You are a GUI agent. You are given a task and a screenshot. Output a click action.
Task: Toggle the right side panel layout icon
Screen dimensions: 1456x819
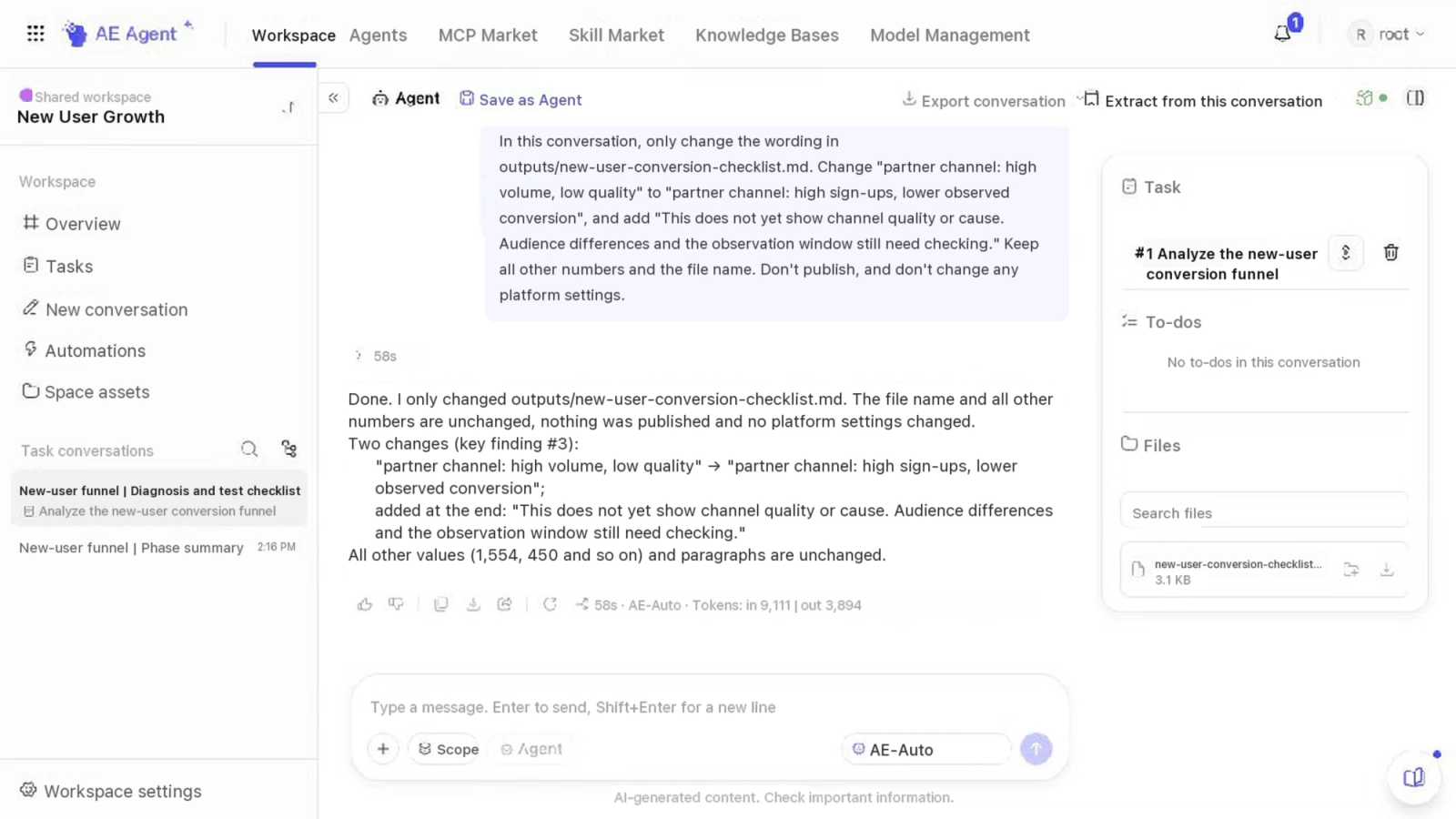tap(1415, 98)
